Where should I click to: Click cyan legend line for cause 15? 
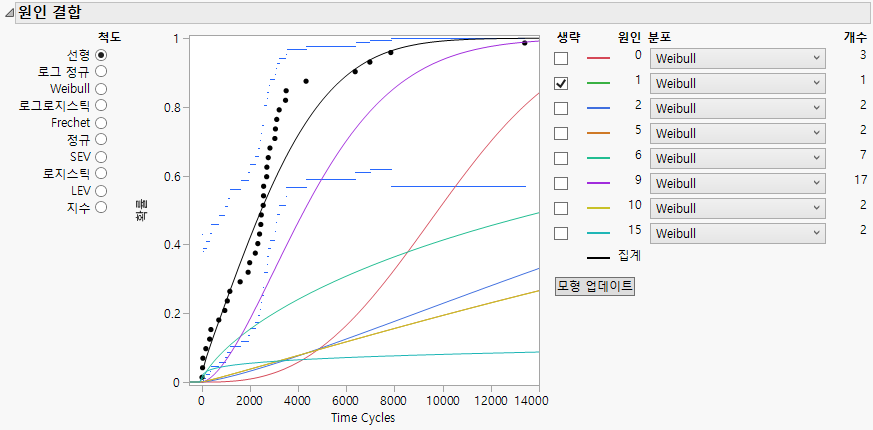(599, 233)
